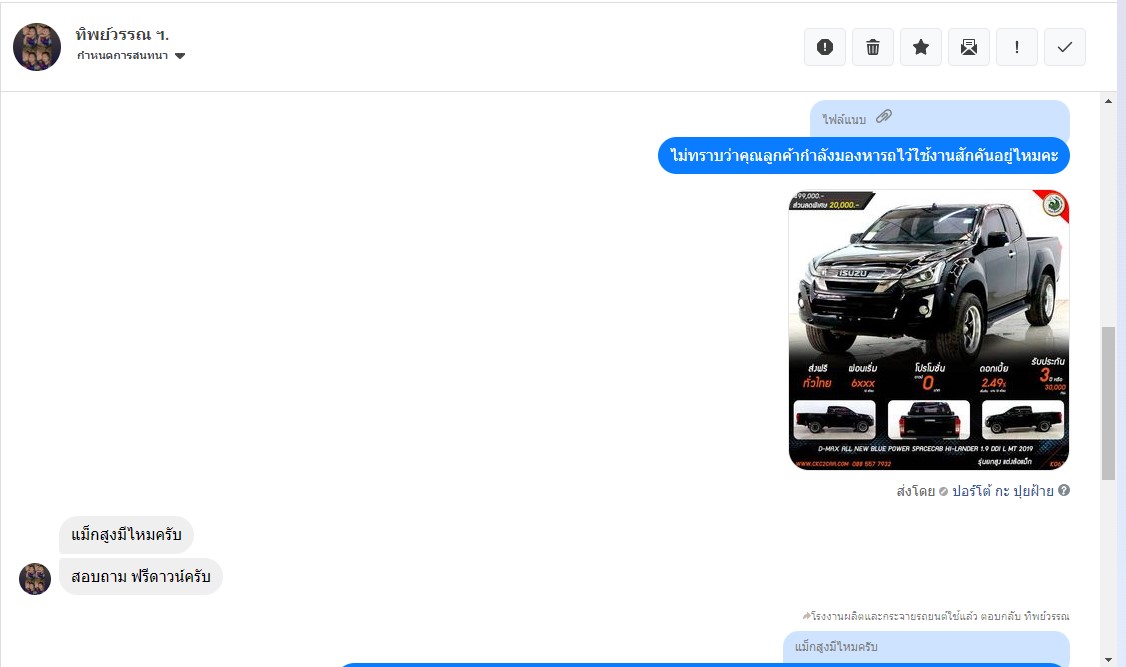Select contact name ทิพย์วรรณ ฯ. in header

click(x=122, y=34)
